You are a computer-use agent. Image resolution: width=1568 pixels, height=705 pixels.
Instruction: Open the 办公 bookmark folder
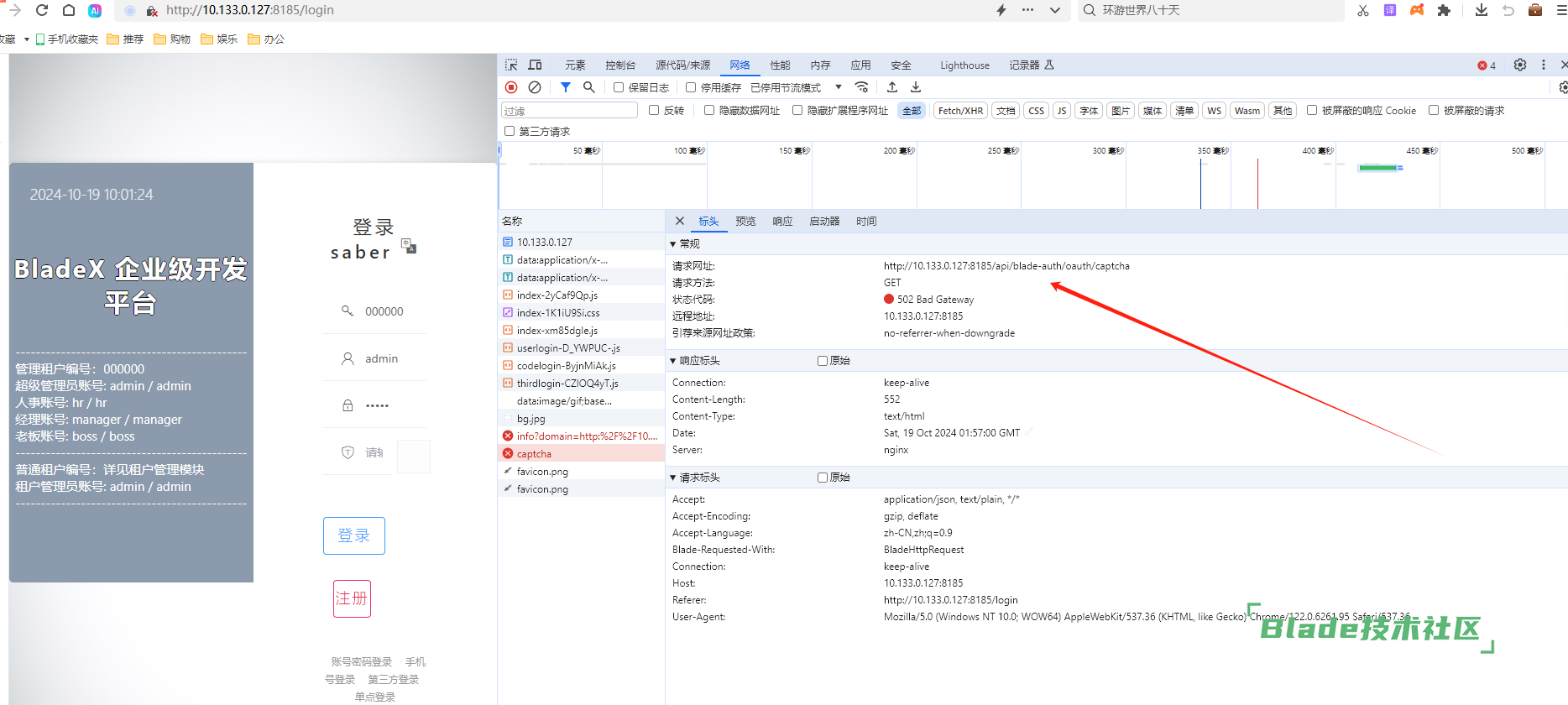[266, 39]
